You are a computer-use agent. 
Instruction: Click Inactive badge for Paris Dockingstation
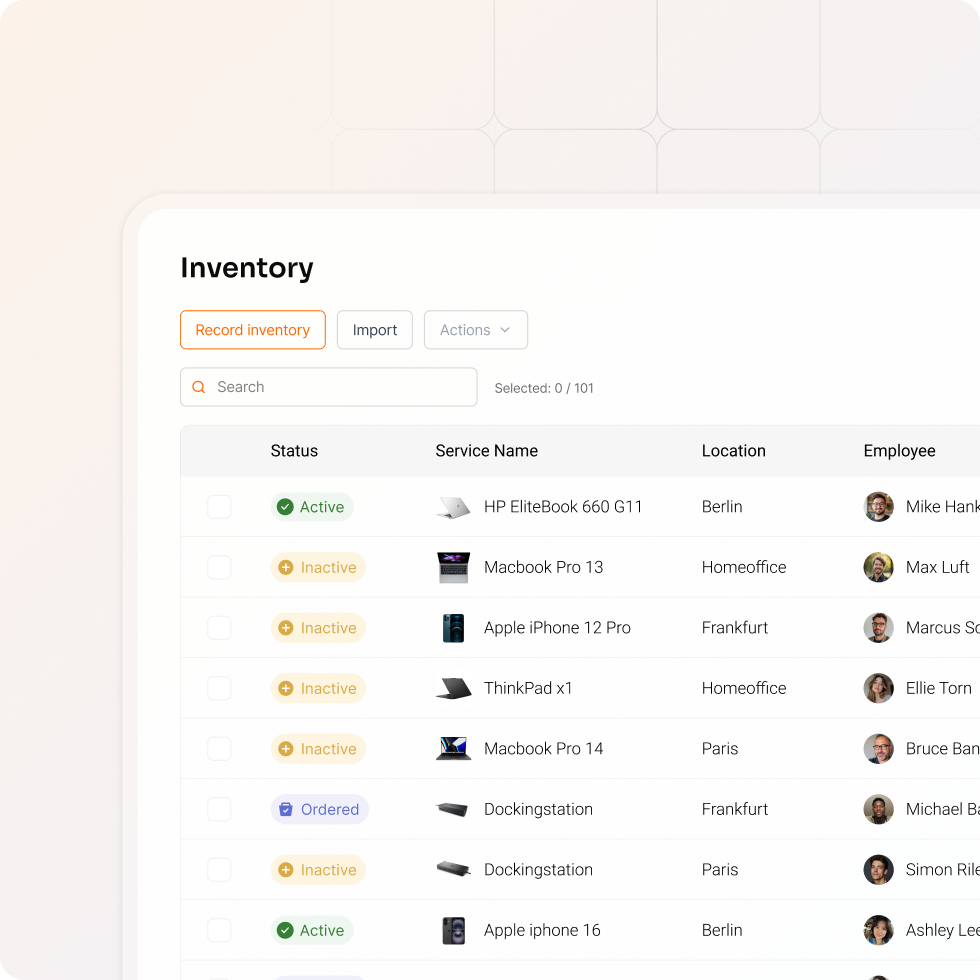tap(318, 870)
